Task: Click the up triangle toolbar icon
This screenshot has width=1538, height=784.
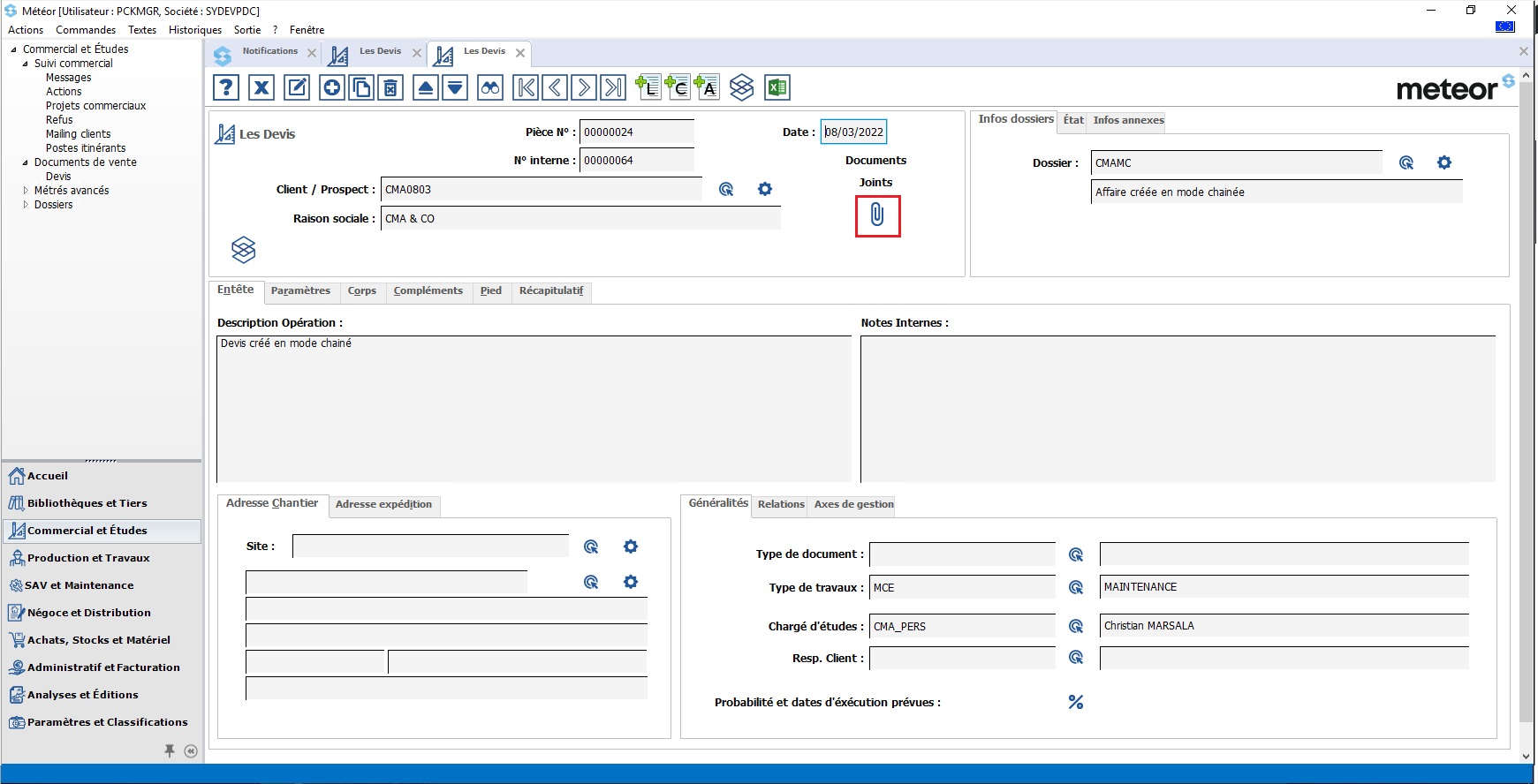Action: coord(426,87)
